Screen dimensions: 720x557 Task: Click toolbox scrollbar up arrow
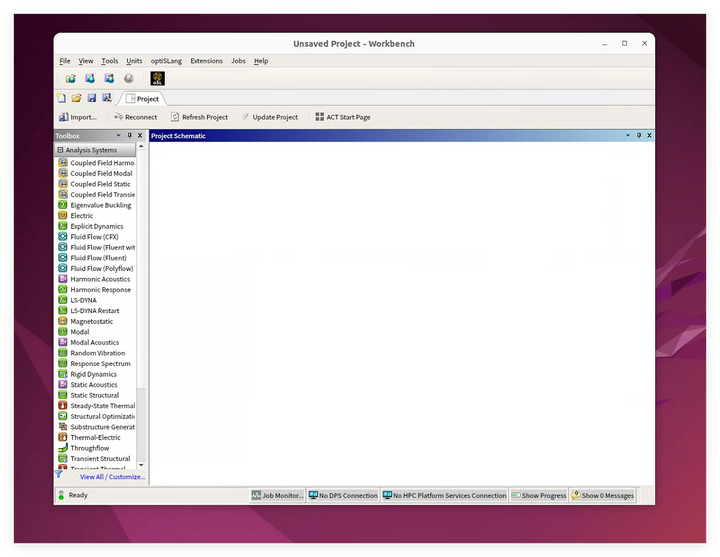pyautogui.click(x=141, y=146)
